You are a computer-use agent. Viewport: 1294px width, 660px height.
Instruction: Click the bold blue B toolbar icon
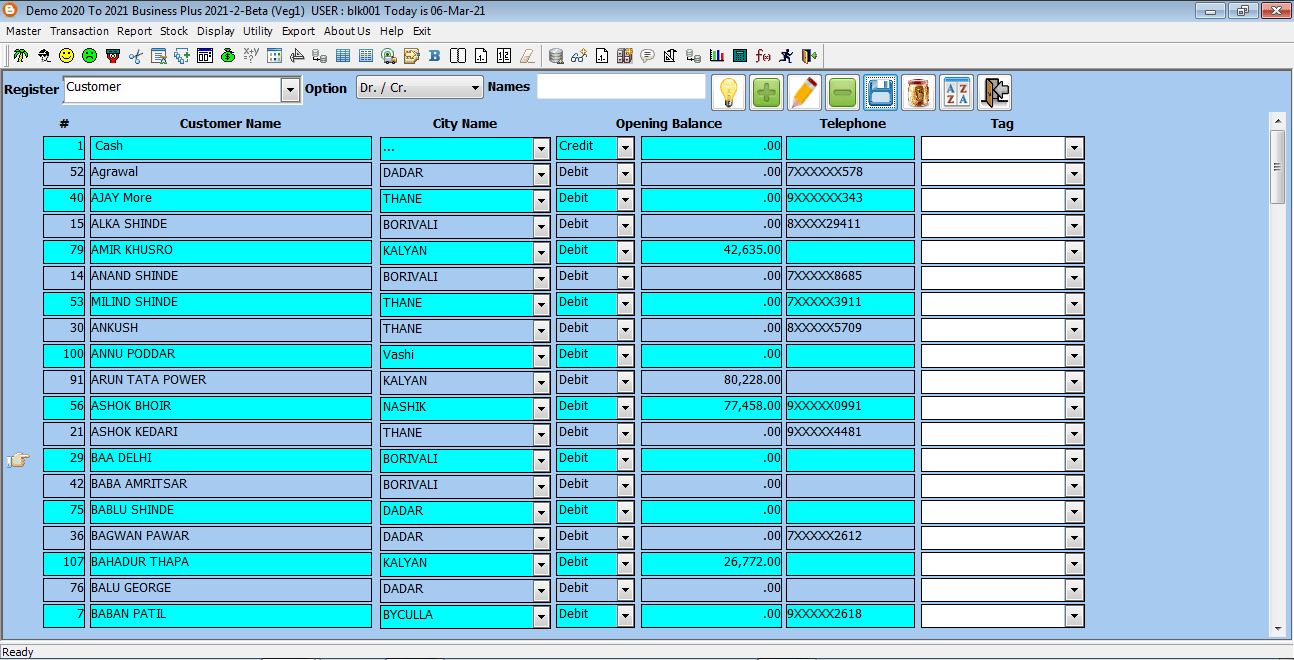pos(434,56)
